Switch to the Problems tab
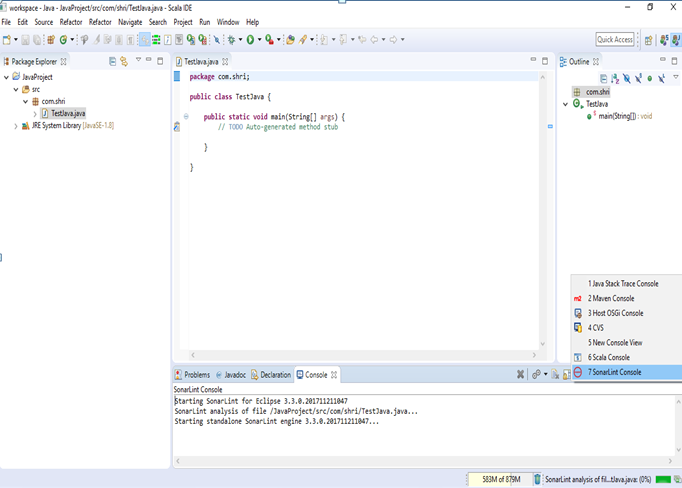Viewport: 682px width, 488px height. point(191,374)
